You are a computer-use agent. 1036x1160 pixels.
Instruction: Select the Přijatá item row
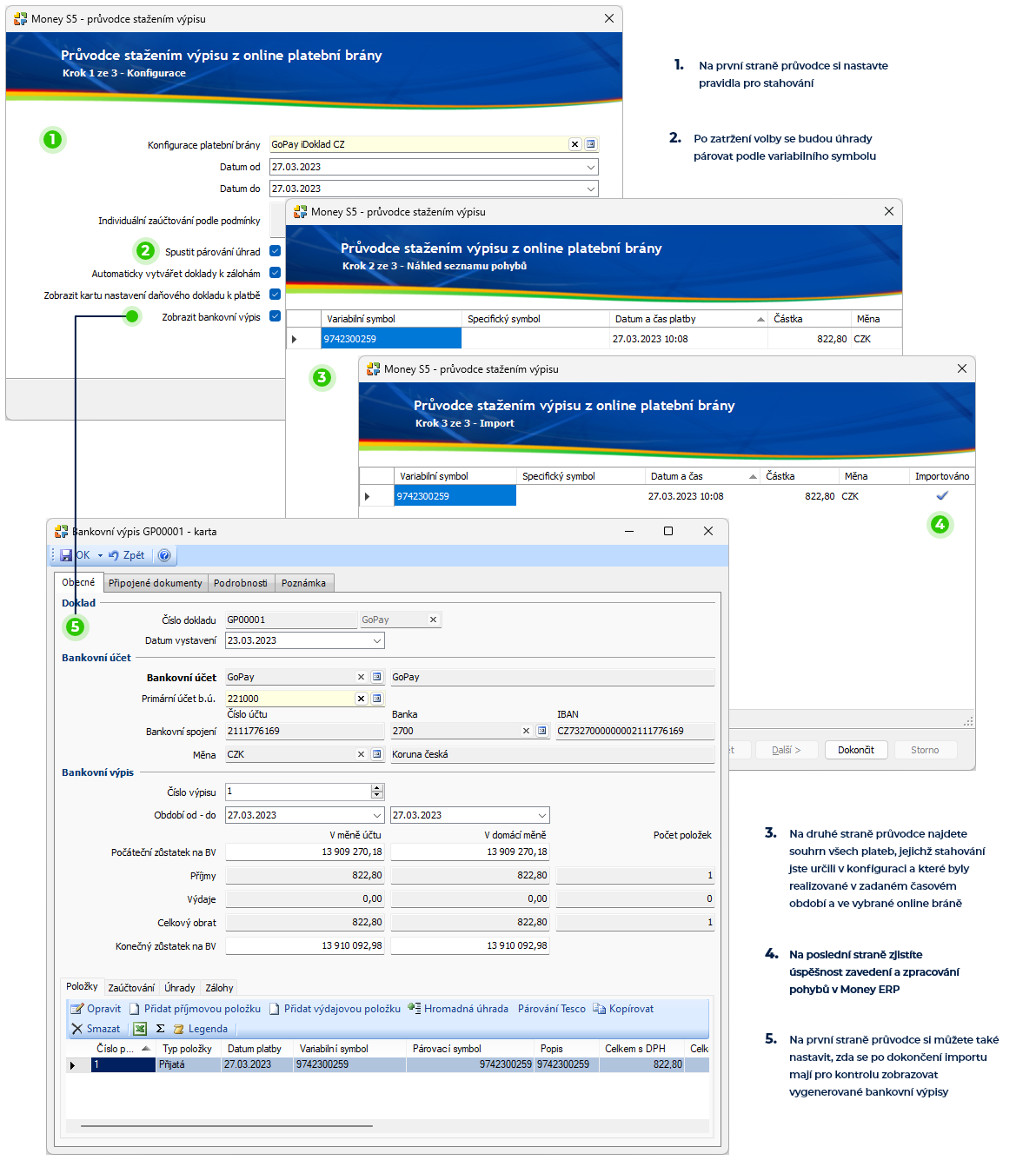point(388,1064)
